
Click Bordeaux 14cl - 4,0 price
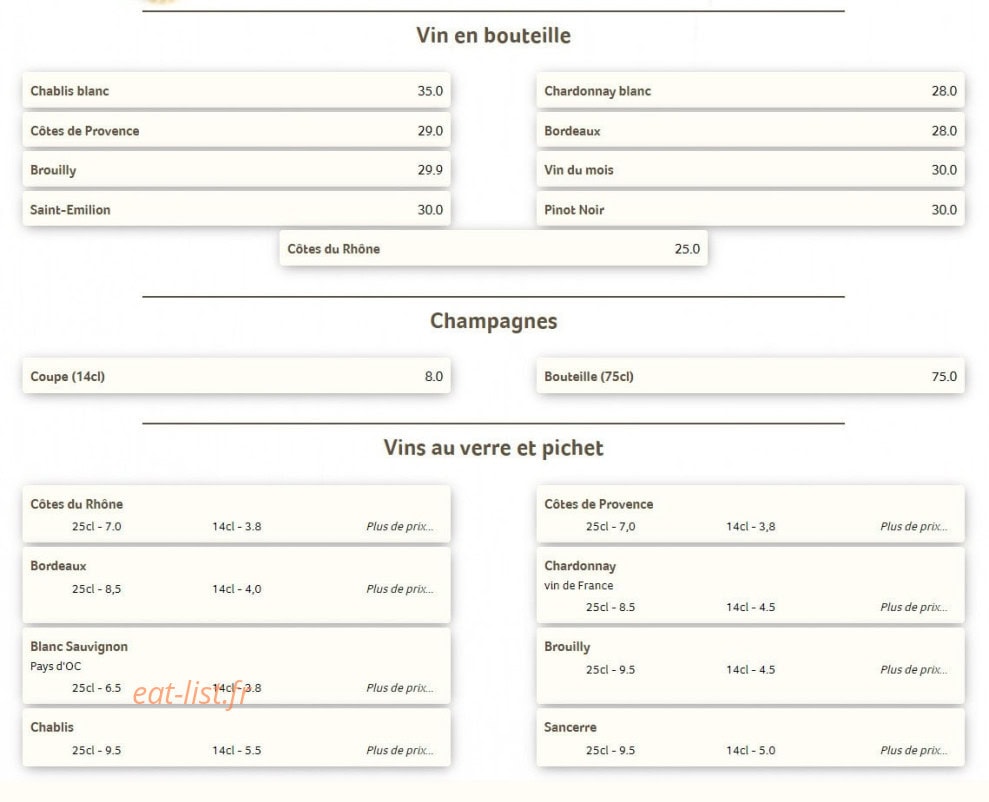click(x=237, y=589)
